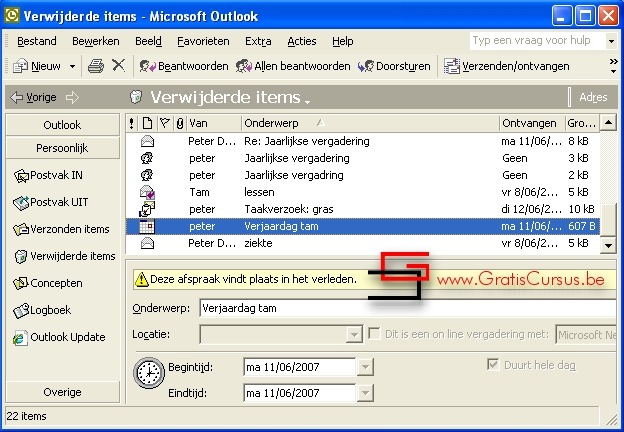The width and height of the screenshot is (624, 432).
Task: Click the Nieuw new item icon
Action: coord(20,66)
